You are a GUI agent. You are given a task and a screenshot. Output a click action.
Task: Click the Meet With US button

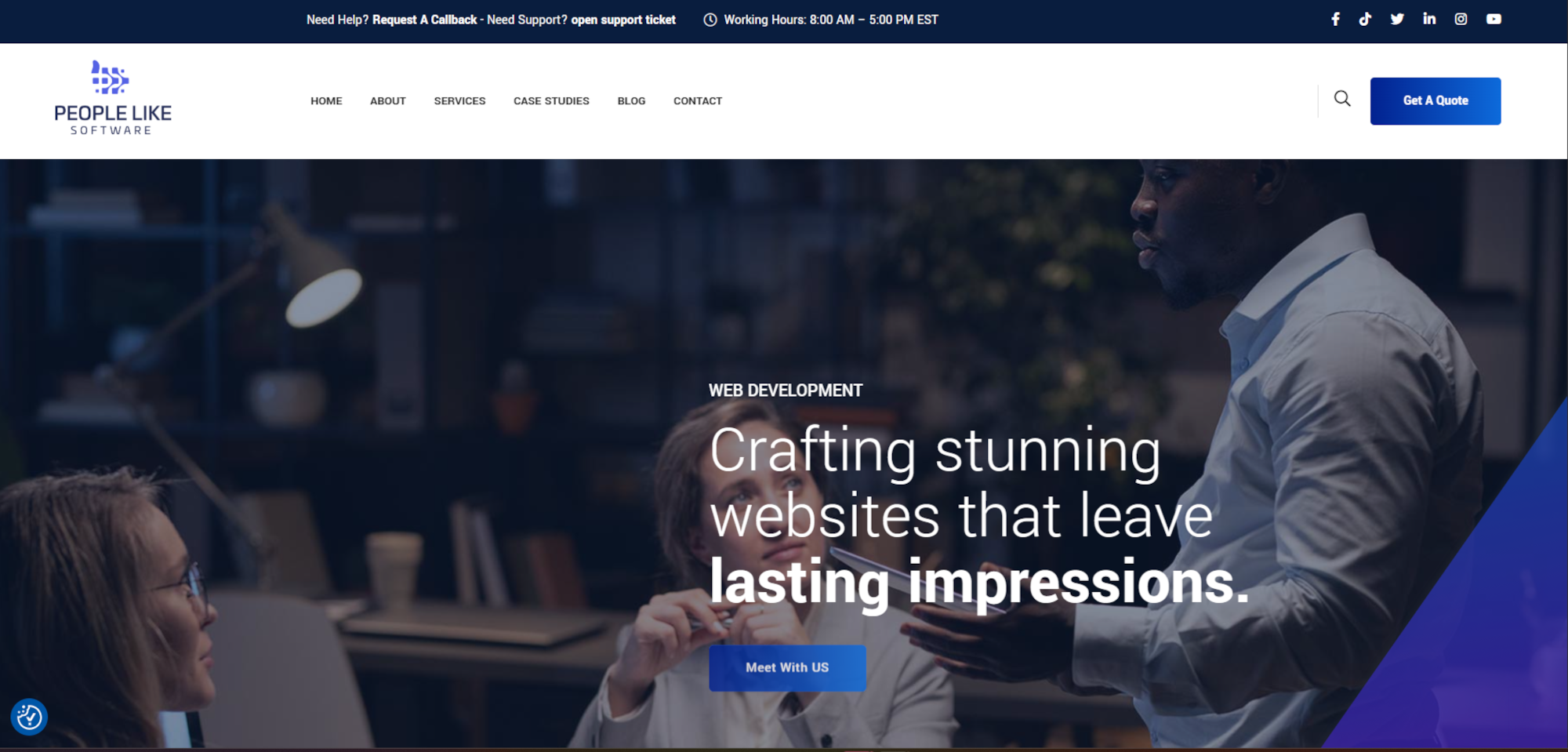click(x=787, y=667)
